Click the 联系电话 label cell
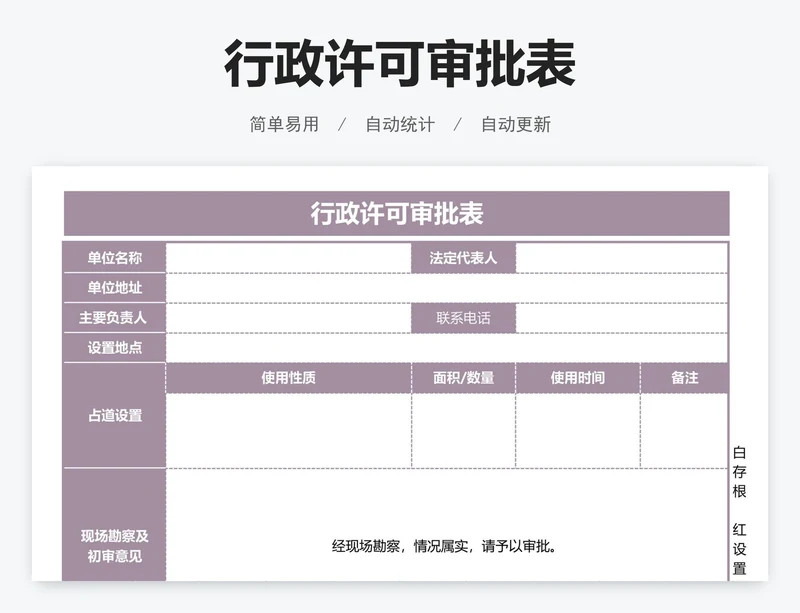This screenshot has height=613, width=800. click(x=463, y=318)
